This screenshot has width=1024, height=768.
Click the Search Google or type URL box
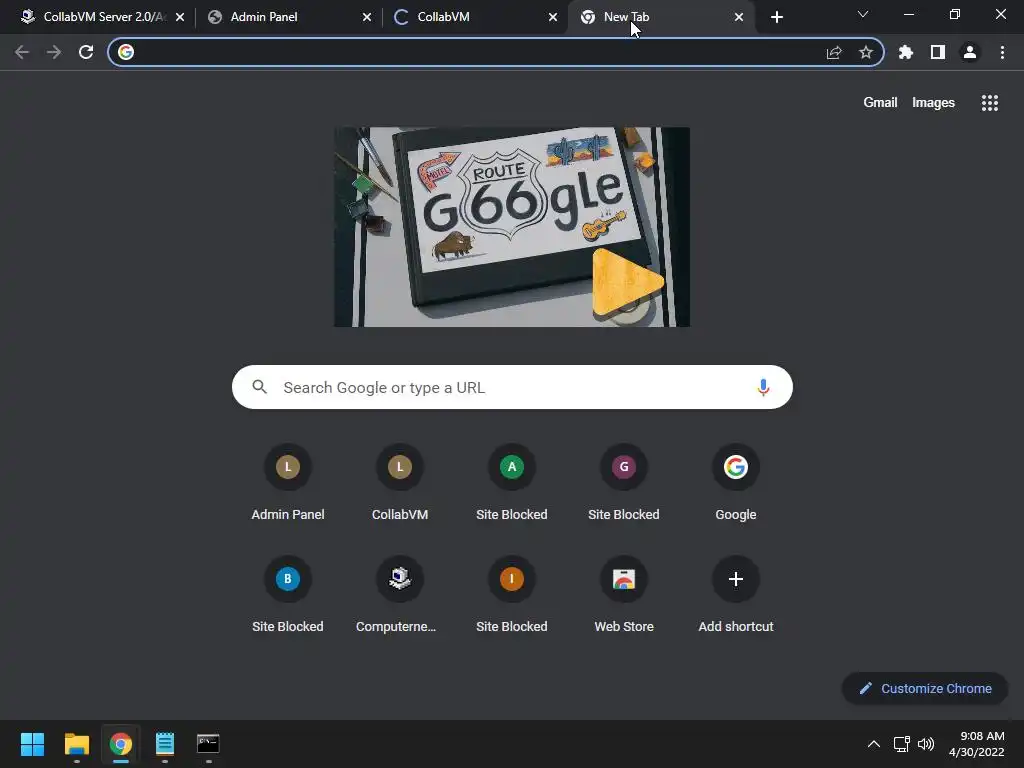[x=512, y=387]
